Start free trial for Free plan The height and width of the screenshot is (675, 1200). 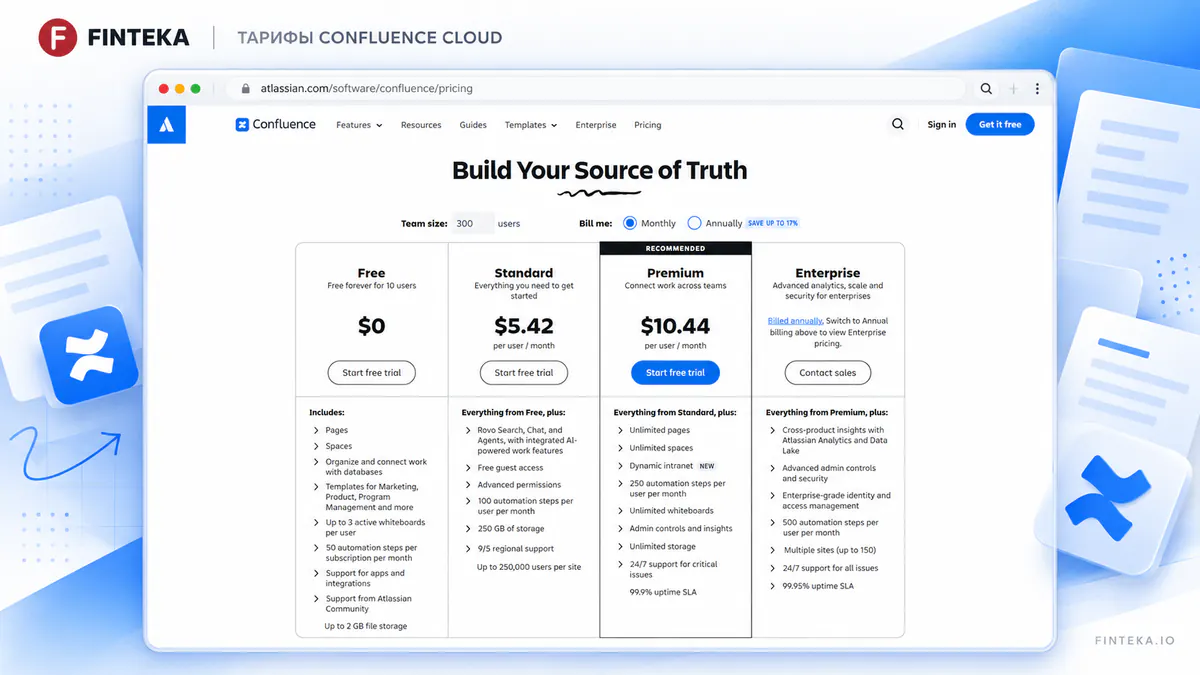click(x=372, y=373)
